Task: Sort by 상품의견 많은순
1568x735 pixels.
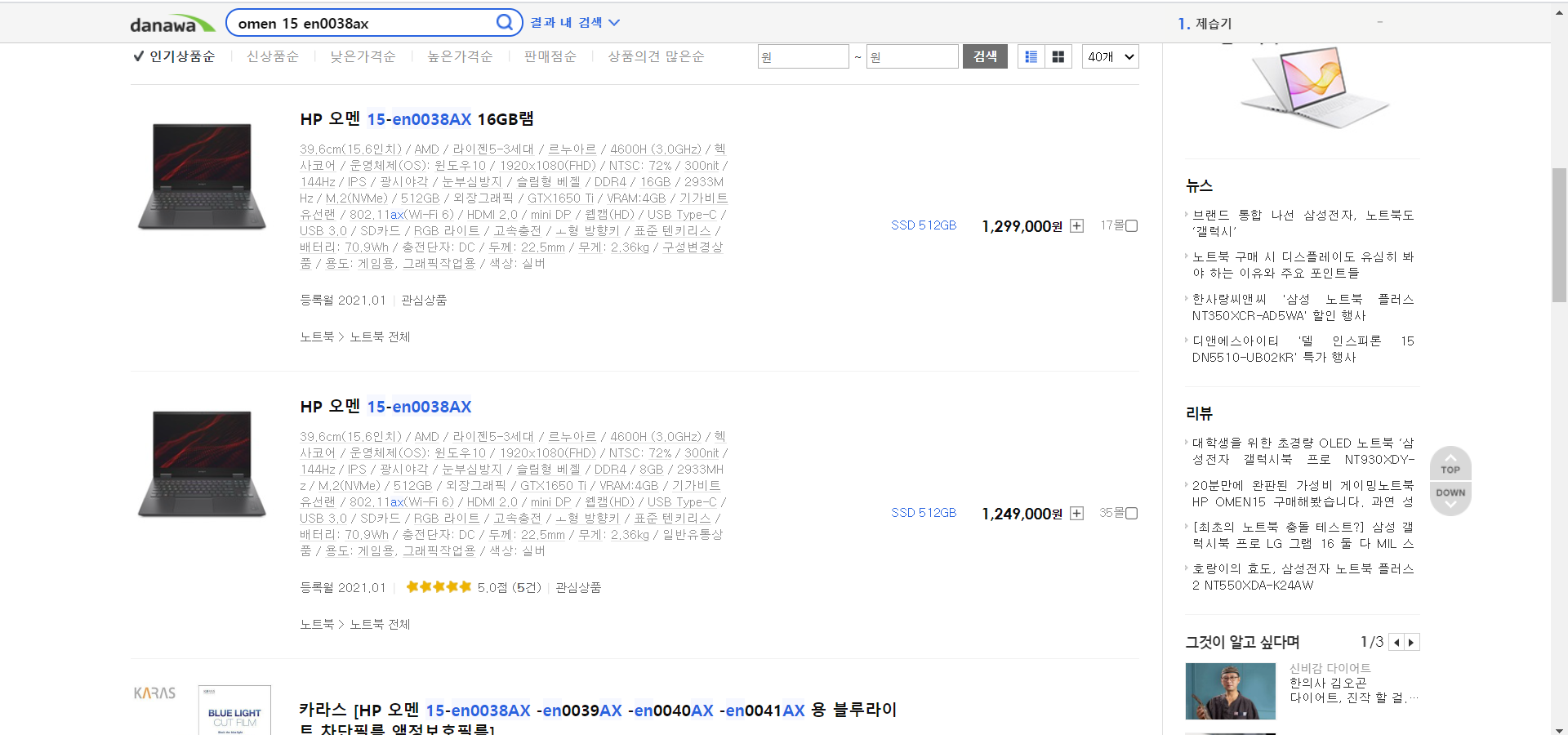Action: (656, 56)
